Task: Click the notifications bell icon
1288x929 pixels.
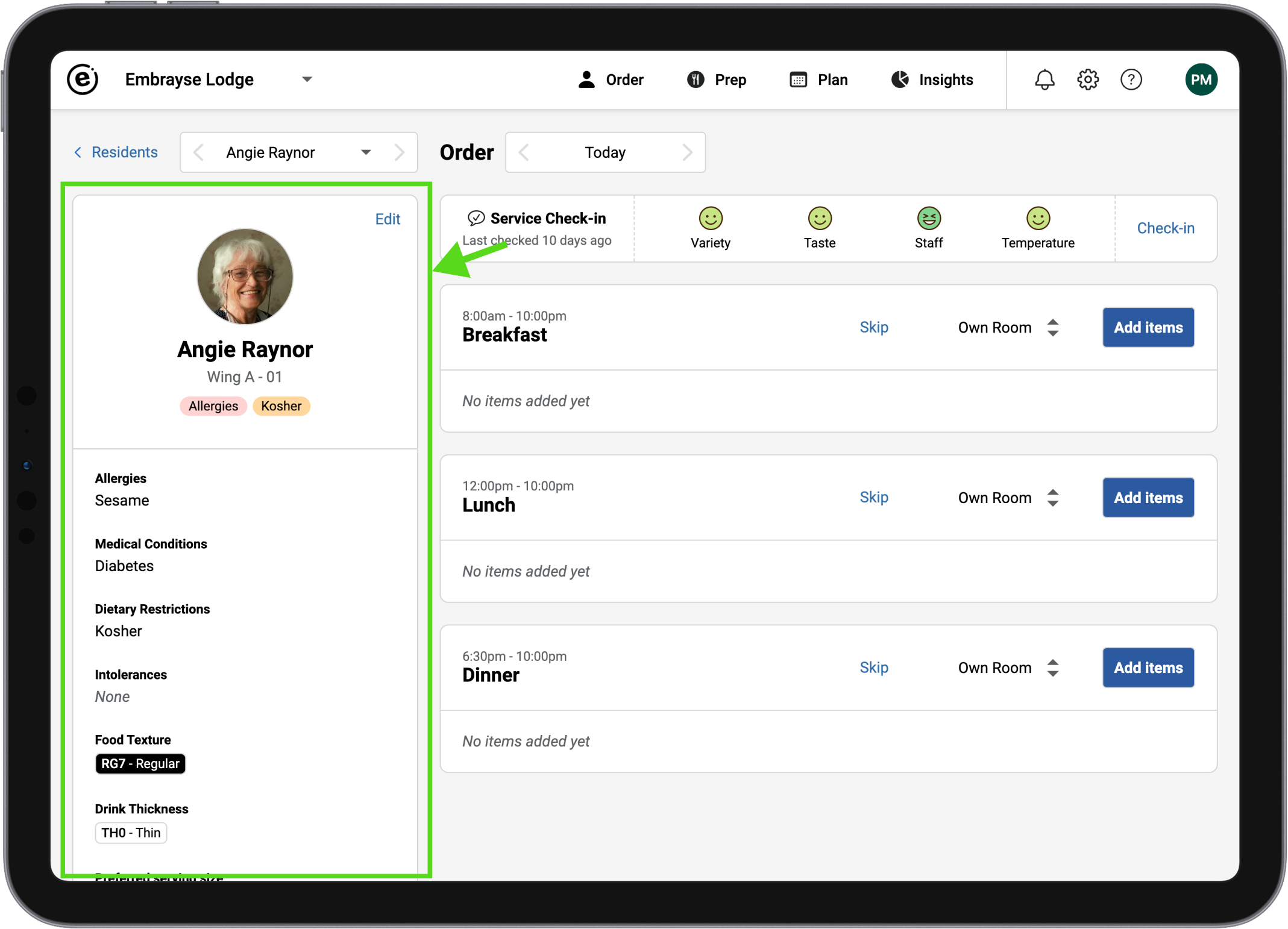Action: coord(1045,80)
